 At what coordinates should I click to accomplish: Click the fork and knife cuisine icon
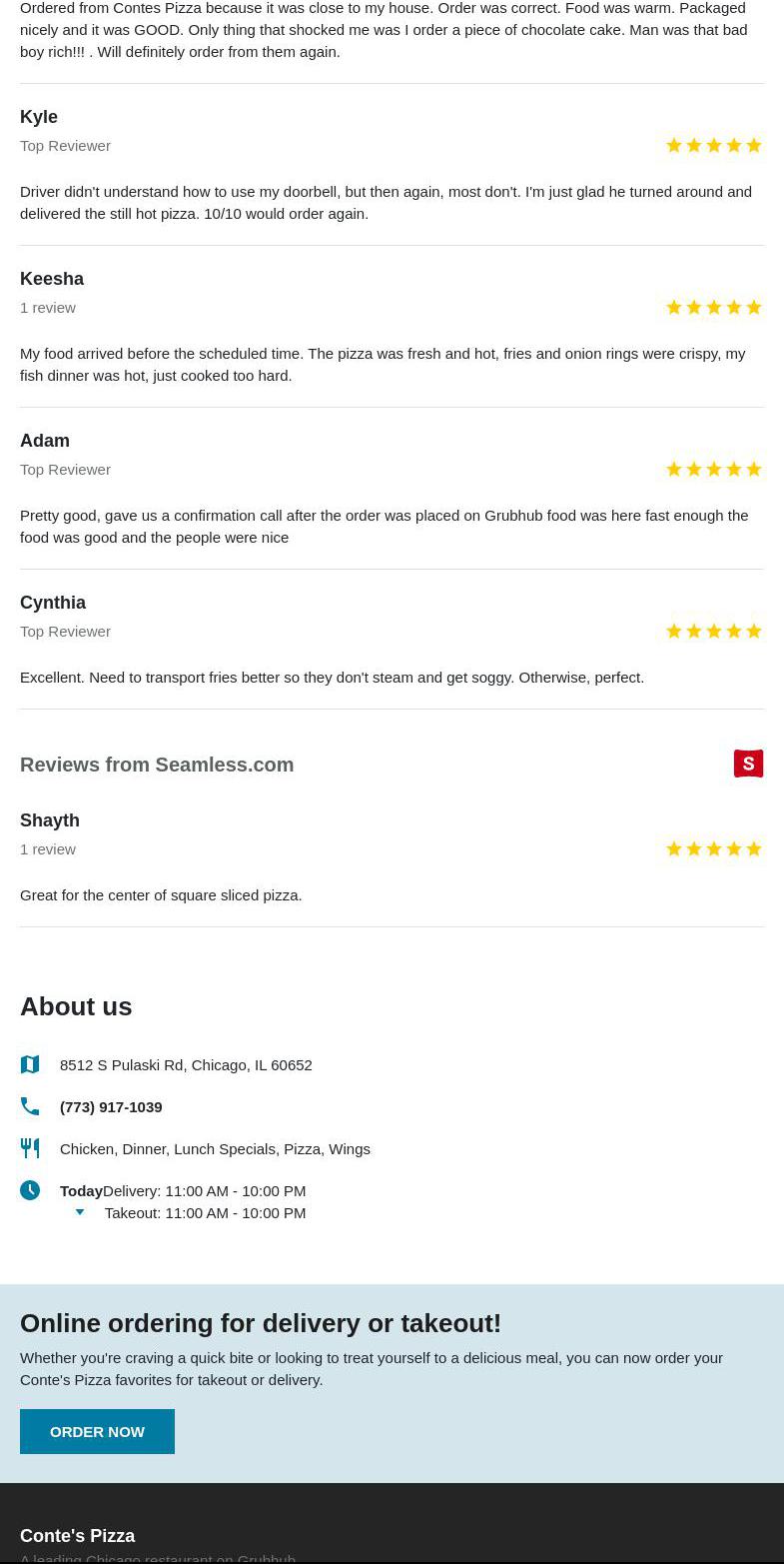(x=30, y=1148)
